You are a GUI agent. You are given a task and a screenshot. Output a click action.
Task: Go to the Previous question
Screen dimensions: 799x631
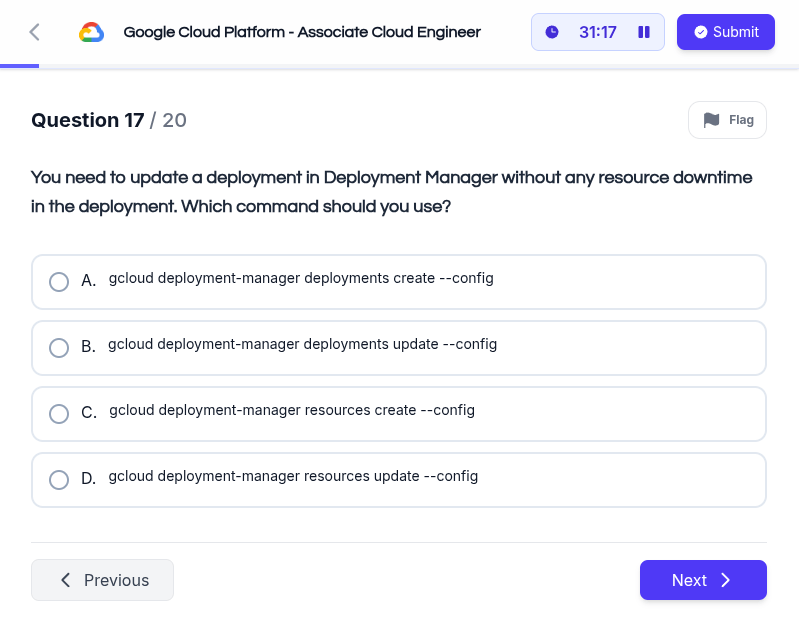click(x=102, y=580)
